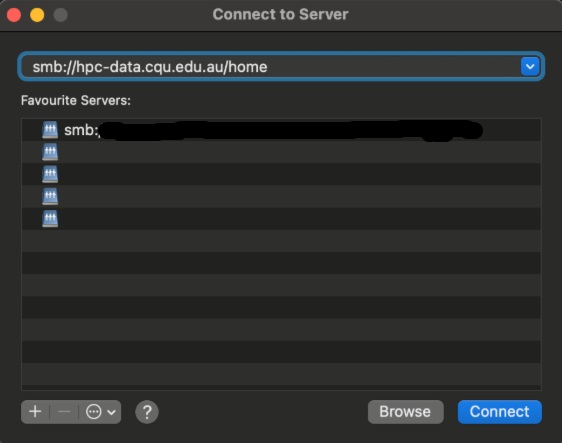The image size is (562, 443).
Task: Open help with the question mark button
Action: [147, 412]
